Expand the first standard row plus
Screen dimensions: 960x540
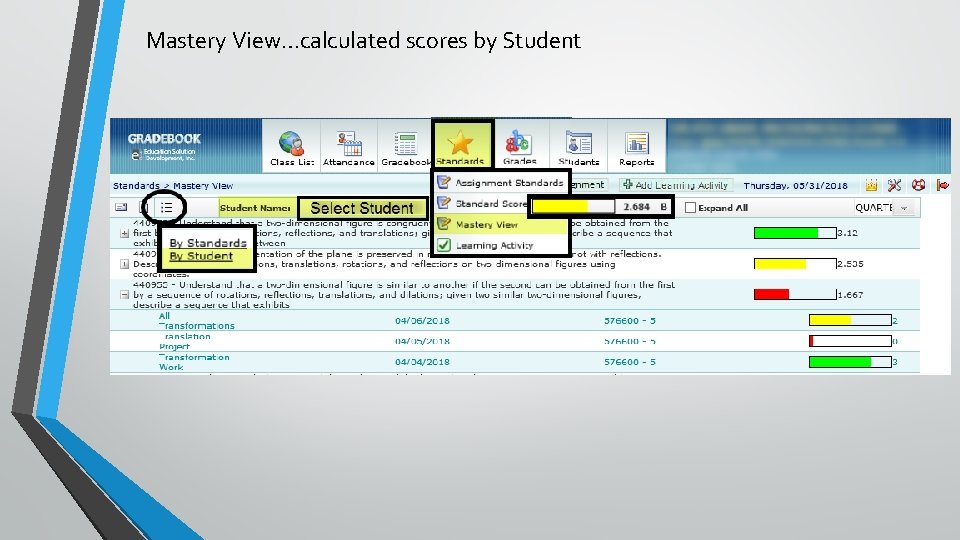pos(124,233)
